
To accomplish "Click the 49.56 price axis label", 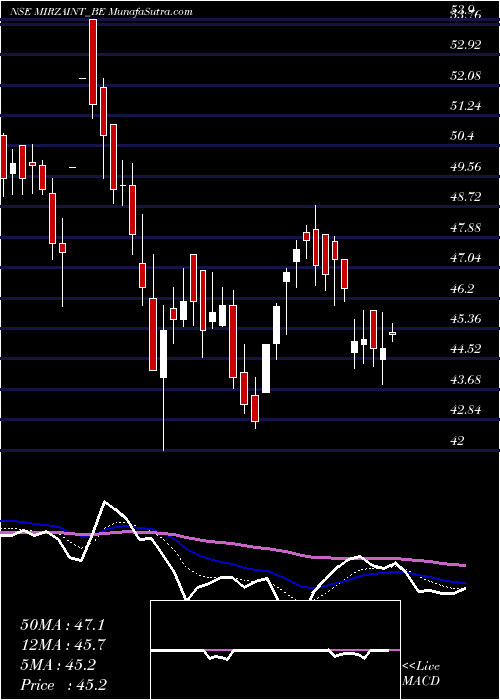I will [x=466, y=167].
